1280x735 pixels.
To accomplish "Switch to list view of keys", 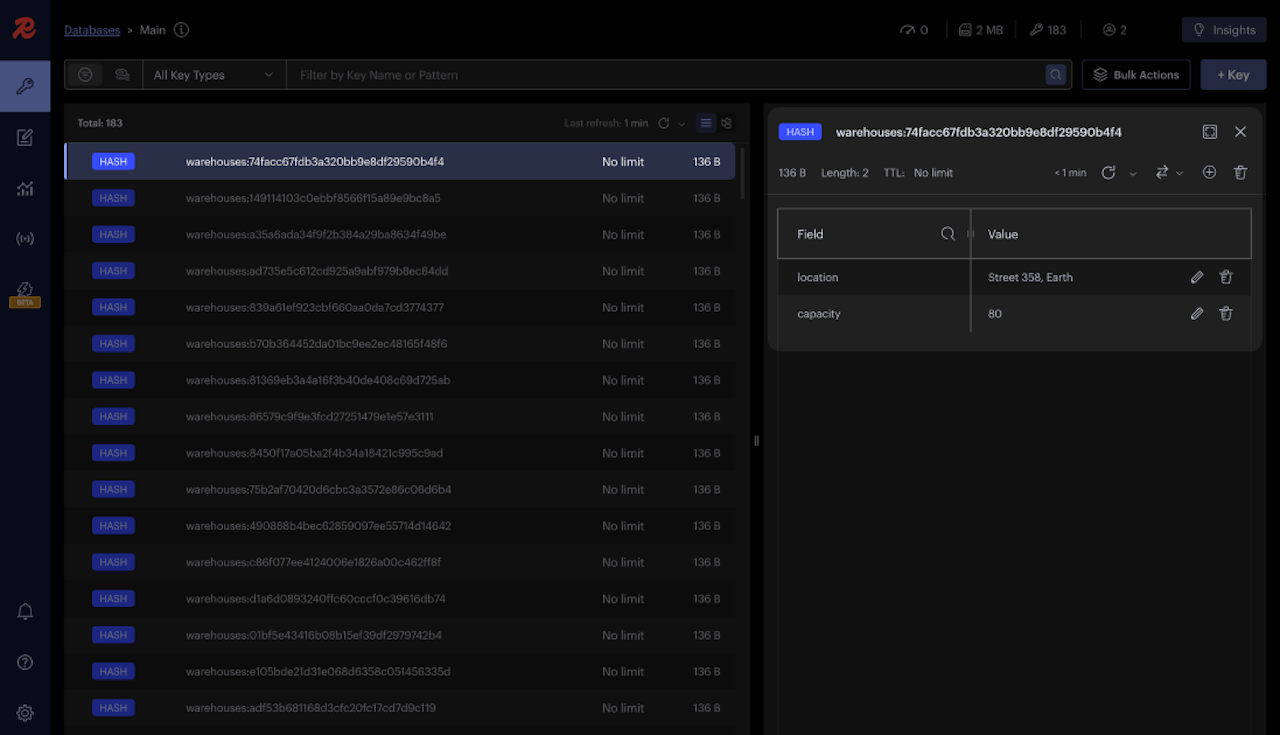I will pos(706,123).
